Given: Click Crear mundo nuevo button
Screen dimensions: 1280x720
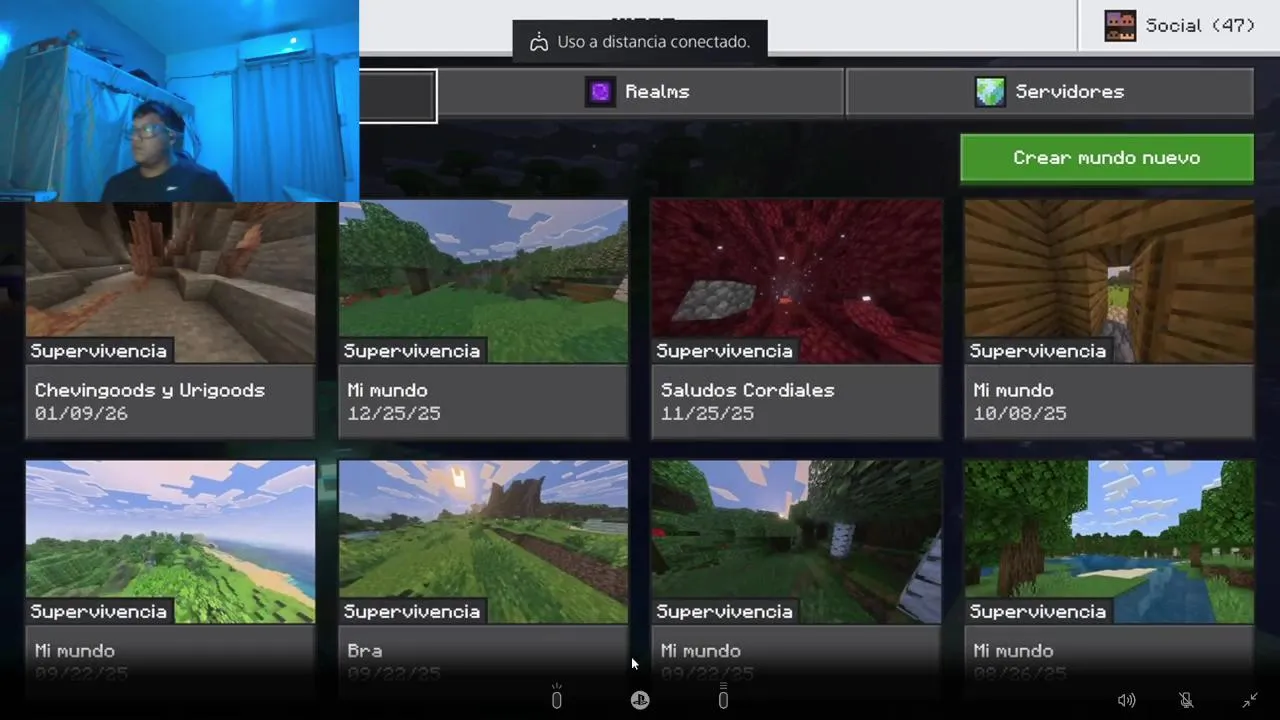Looking at the screenshot, I should [1106, 158].
